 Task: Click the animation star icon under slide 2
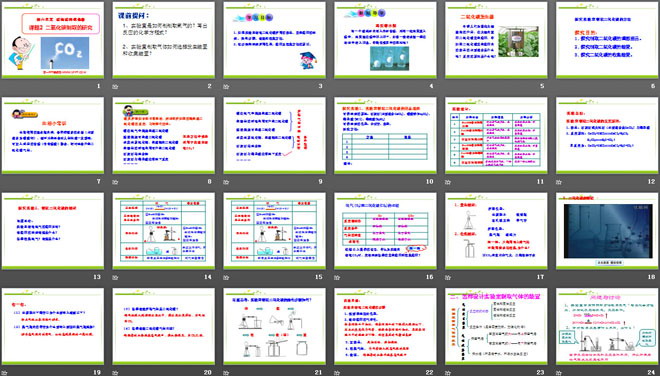(x=115, y=87)
